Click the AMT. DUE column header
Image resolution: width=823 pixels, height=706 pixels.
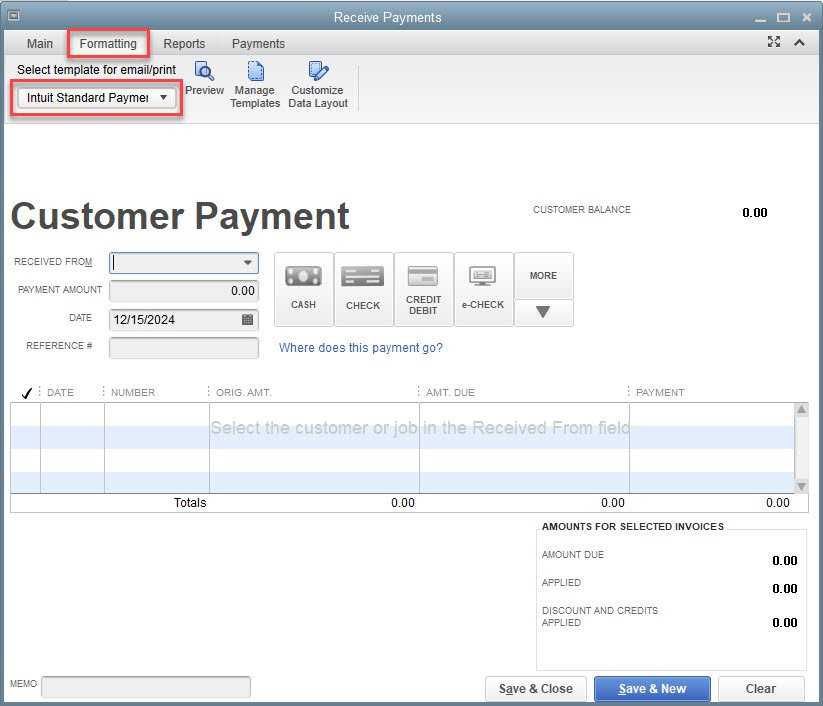(x=450, y=393)
